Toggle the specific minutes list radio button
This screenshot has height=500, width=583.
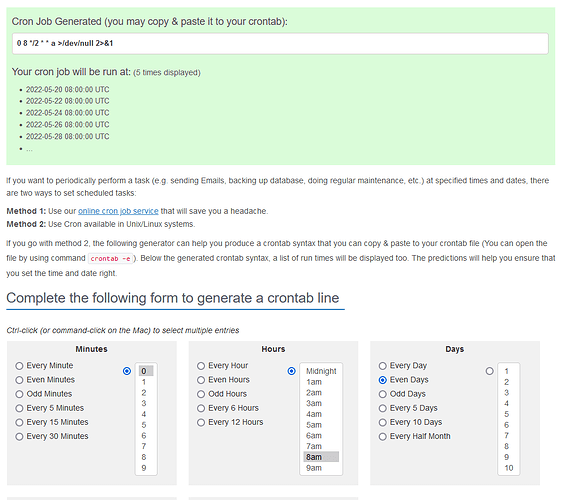pos(127,371)
